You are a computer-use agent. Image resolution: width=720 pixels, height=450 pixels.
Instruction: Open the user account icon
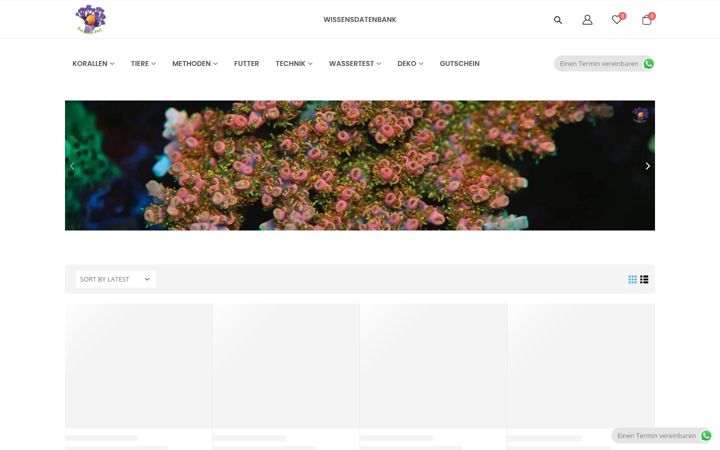(587, 20)
